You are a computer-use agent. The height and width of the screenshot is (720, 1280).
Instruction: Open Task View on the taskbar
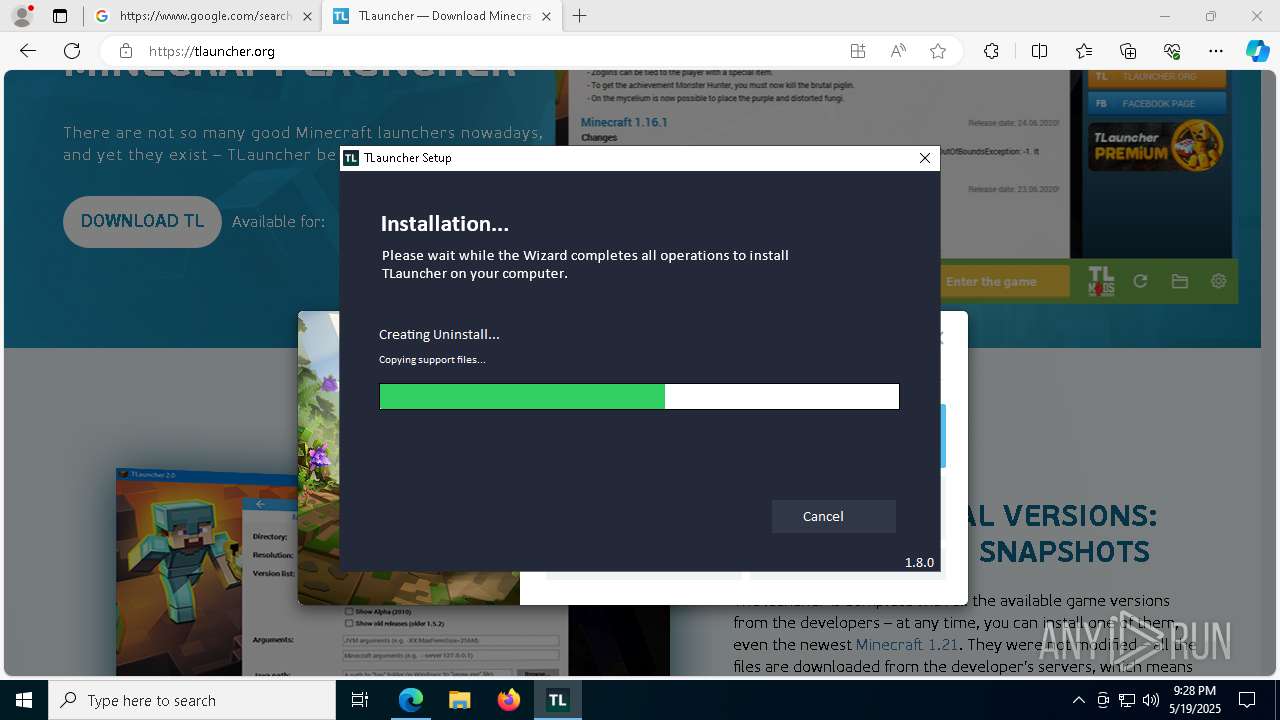(360, 700)
